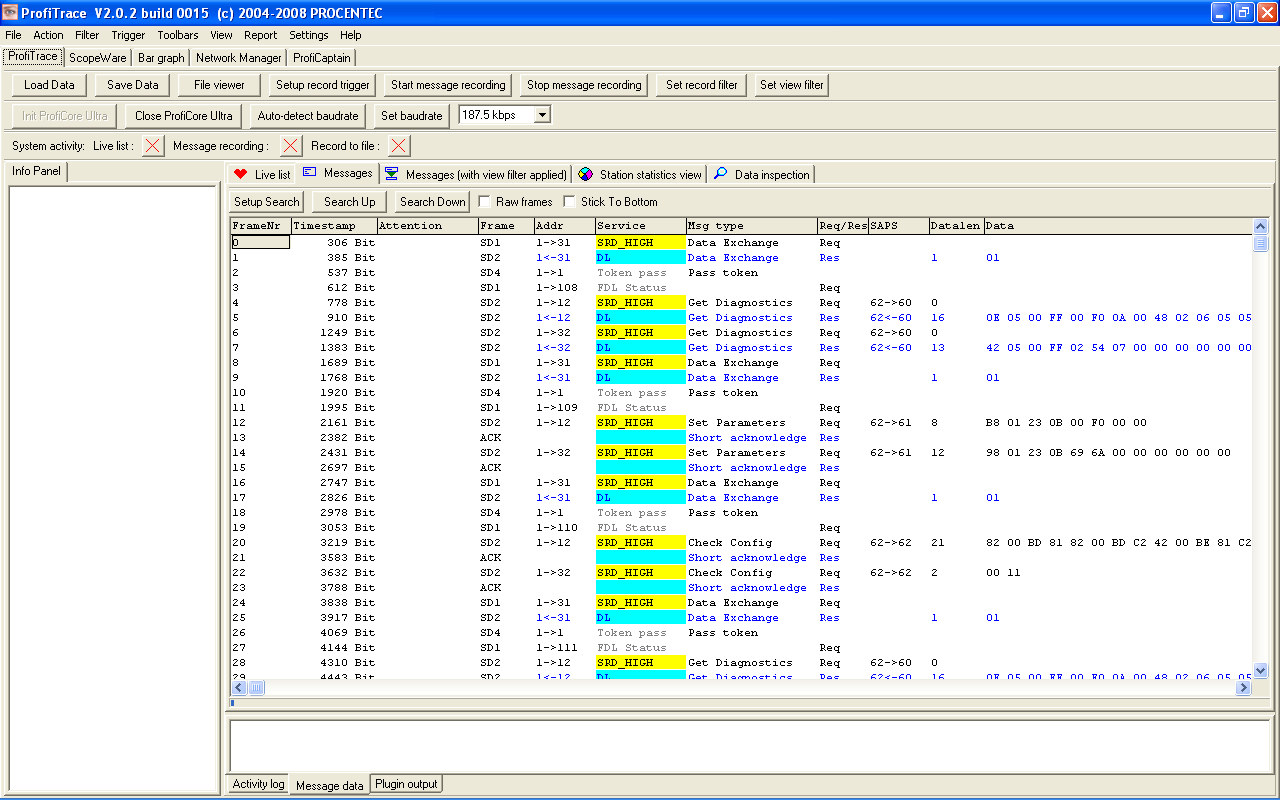Viewport: 1280px width, 800px height.
Task: Open the baudrate dropdown showing 187.5 kbps
Action: [542, 115]
